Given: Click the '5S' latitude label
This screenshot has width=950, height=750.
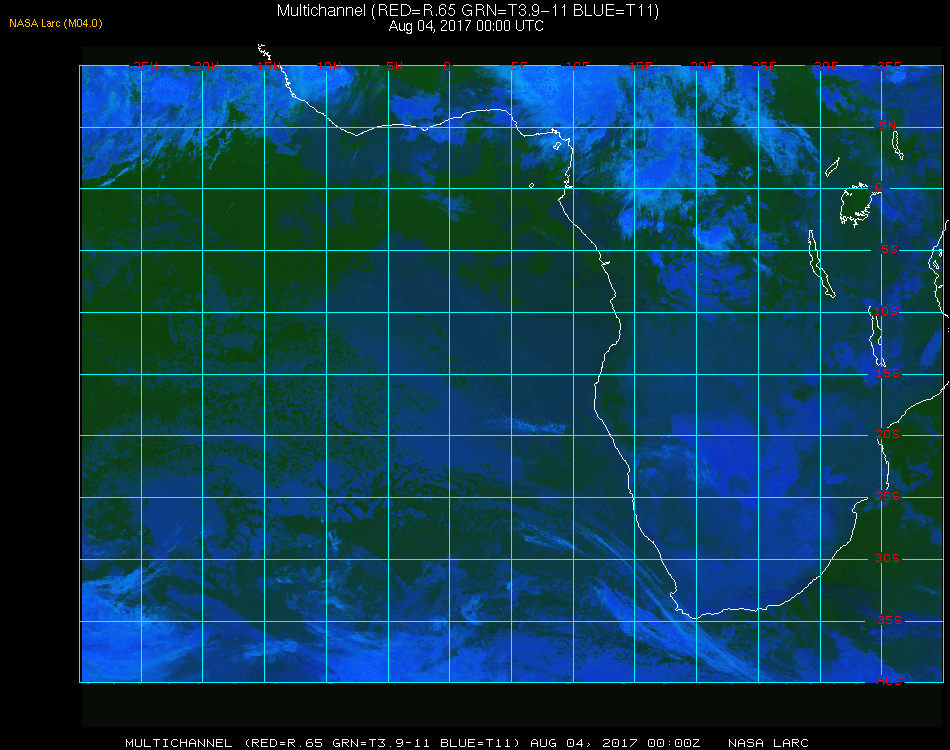Looking at the screenshot, I should [889, 249].
